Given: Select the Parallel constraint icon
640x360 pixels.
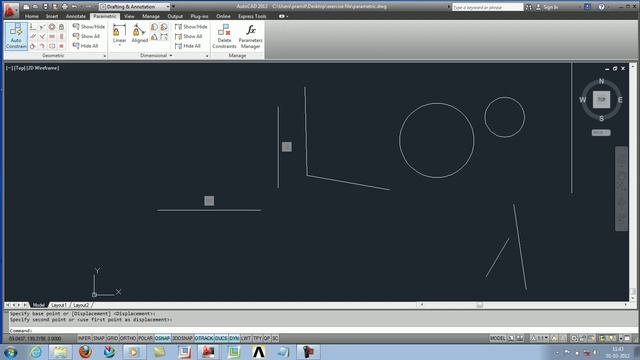Looking at the screenshot, I should pos(33,36).
